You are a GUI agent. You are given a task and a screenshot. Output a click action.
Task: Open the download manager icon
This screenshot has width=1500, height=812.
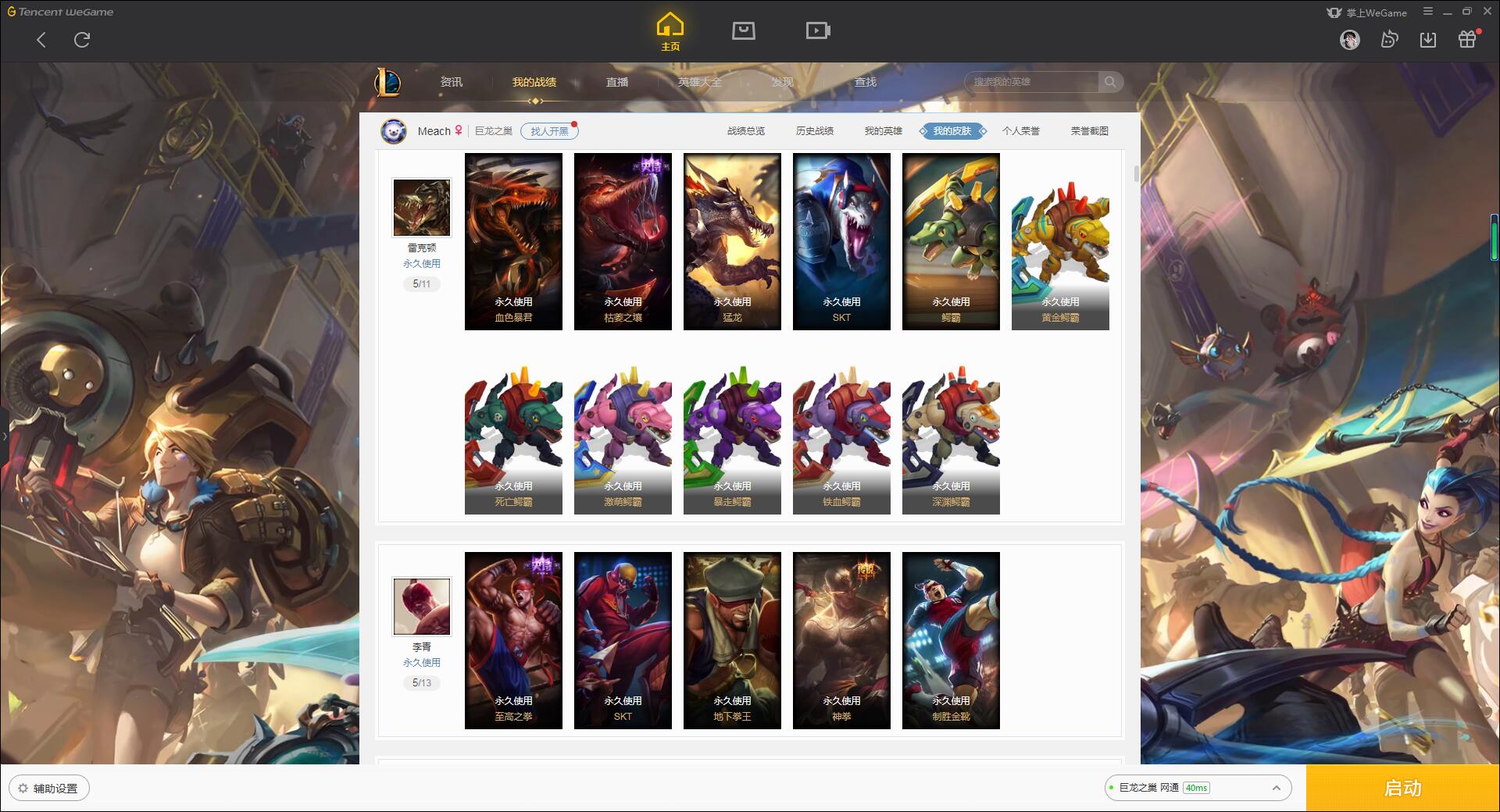point(1428,39)
